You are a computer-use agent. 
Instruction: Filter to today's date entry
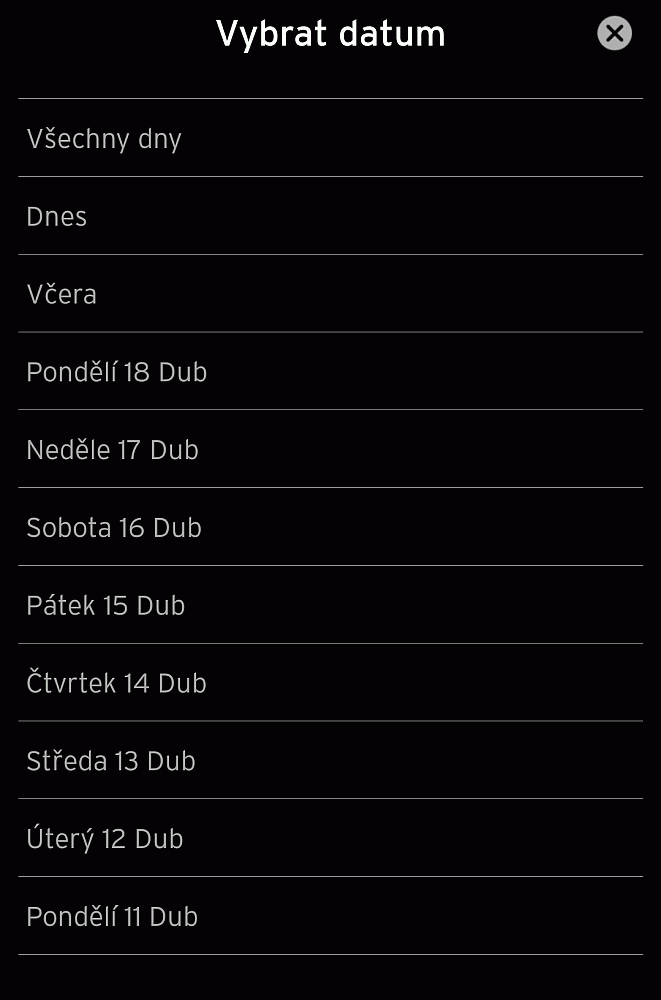(330, 216)
